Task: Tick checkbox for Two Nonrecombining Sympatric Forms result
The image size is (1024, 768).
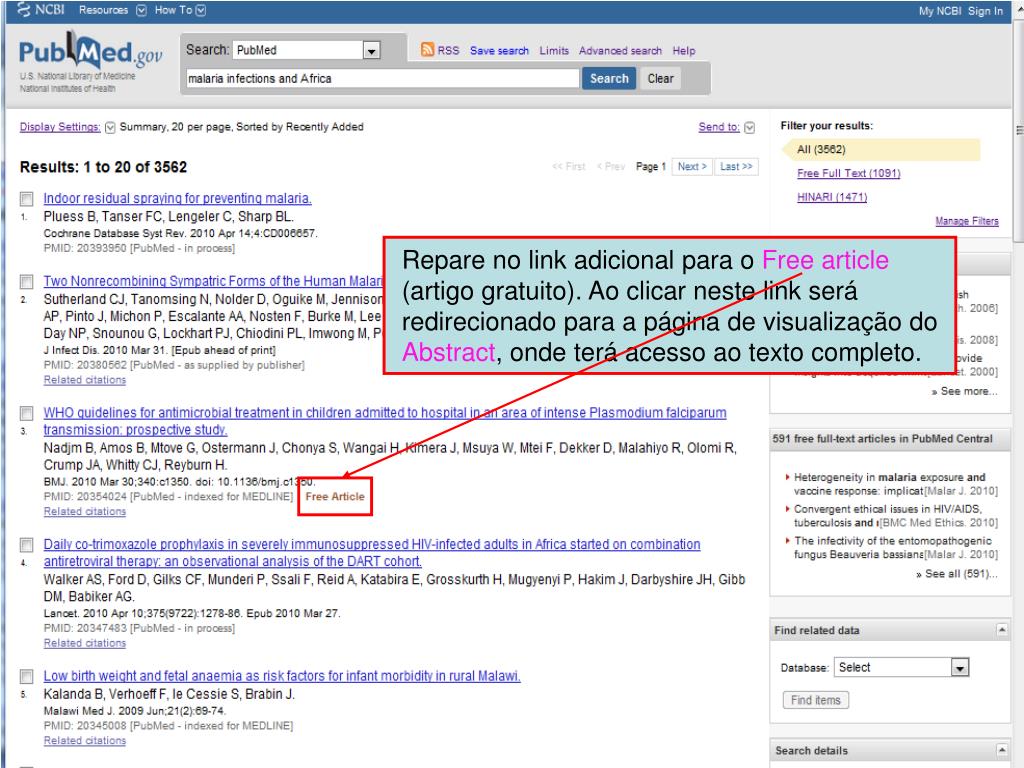Action: coord(27,281)
